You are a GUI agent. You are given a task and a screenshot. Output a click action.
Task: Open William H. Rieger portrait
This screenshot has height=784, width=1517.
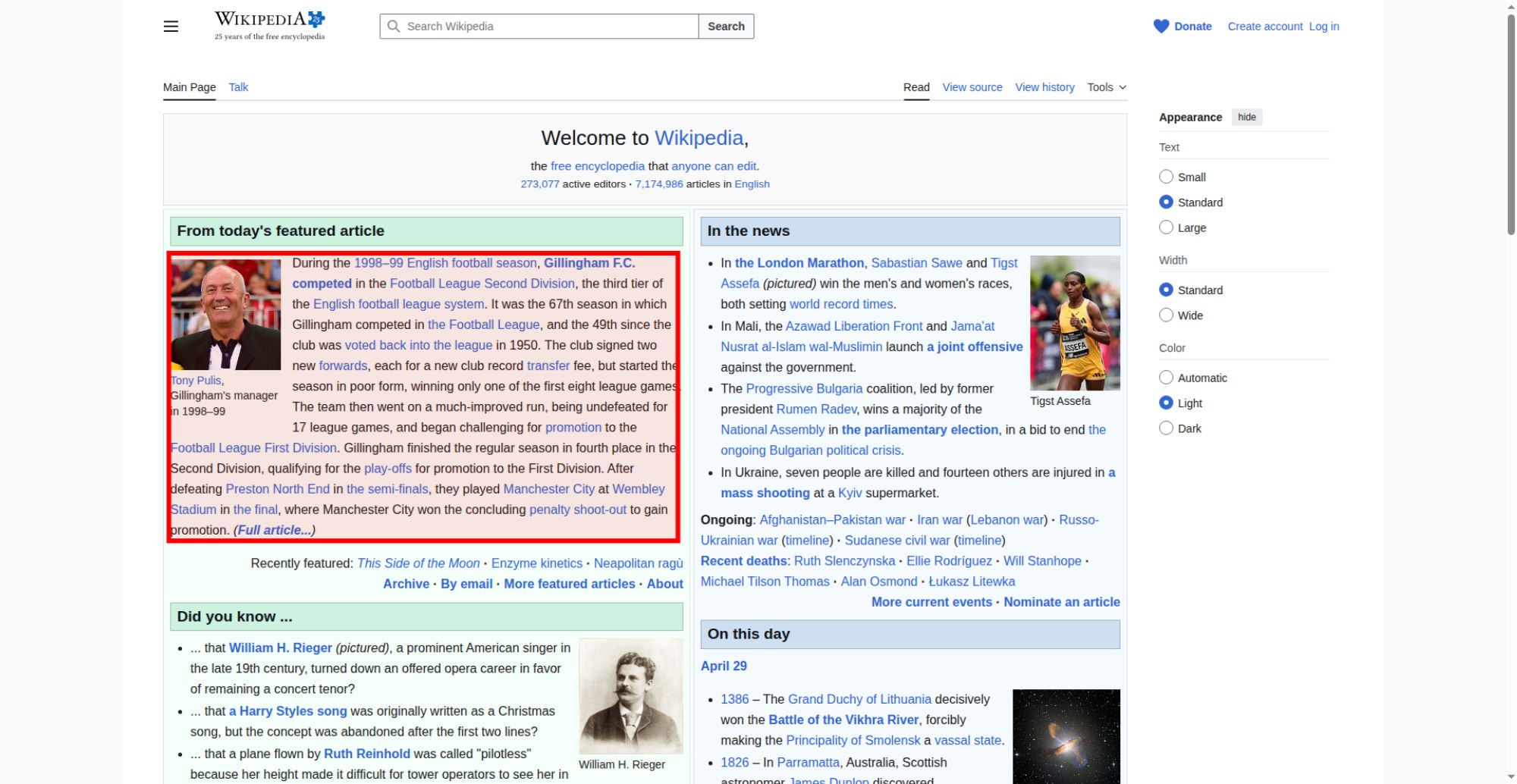[630, 695]
